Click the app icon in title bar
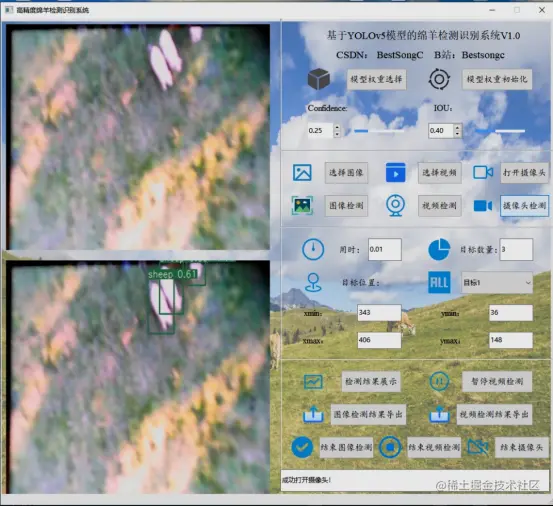The image size is (554, 506). pos(8,10)
